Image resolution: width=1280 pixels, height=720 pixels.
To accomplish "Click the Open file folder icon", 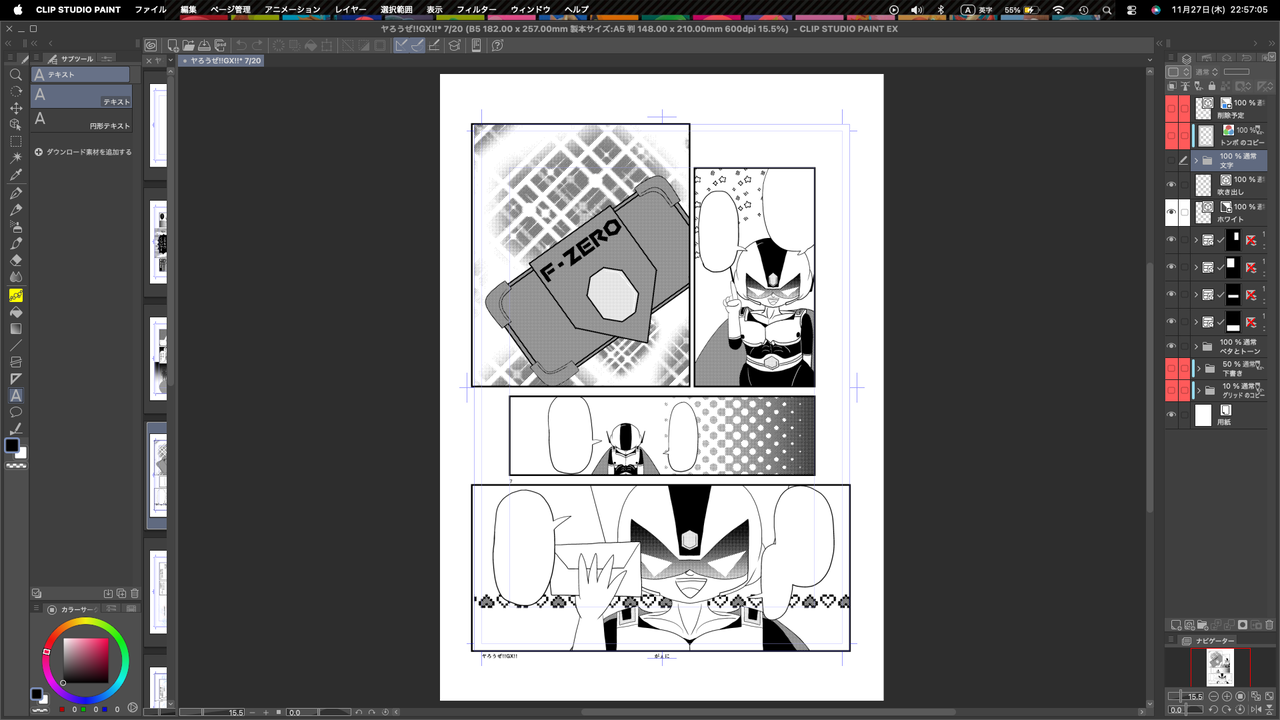I will click(x=188, y=45).
